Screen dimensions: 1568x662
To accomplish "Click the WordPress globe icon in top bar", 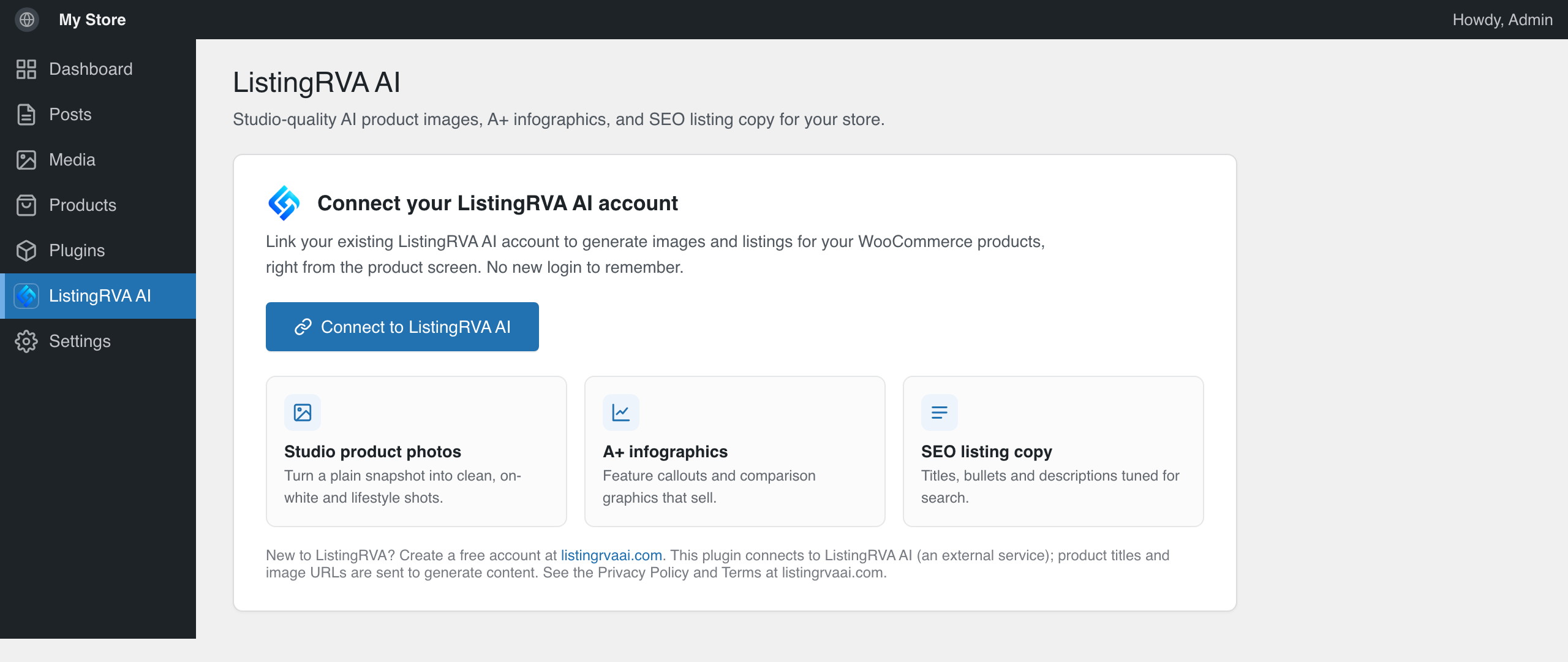I will (27, 20).
